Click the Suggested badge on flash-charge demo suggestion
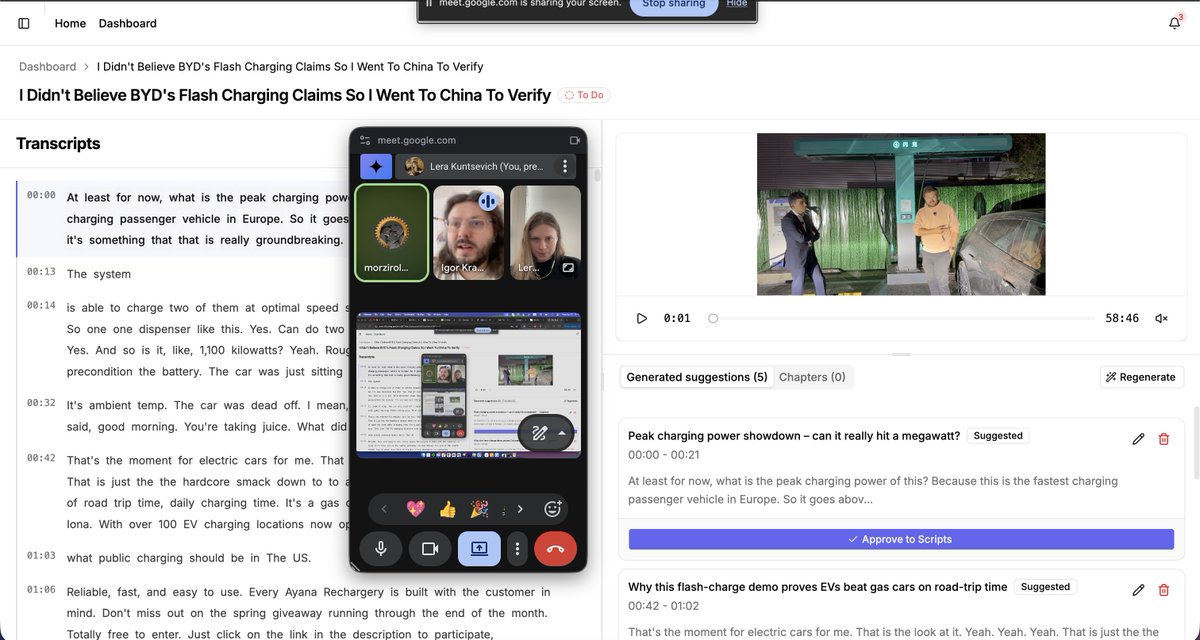The height and width of the screenshot is (640, 1200). click(1045, 587)
